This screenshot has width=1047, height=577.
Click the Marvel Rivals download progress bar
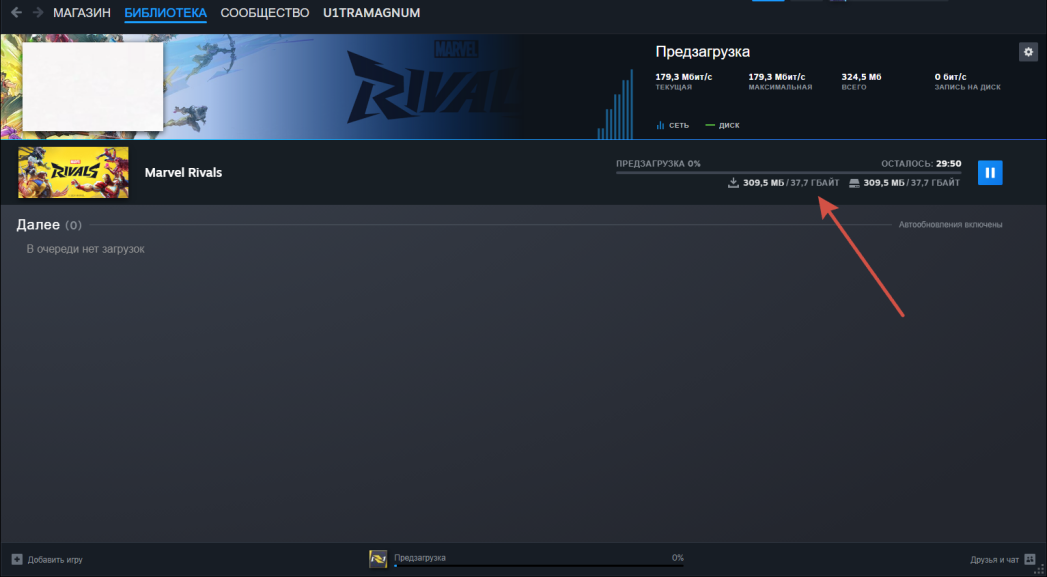789,173
